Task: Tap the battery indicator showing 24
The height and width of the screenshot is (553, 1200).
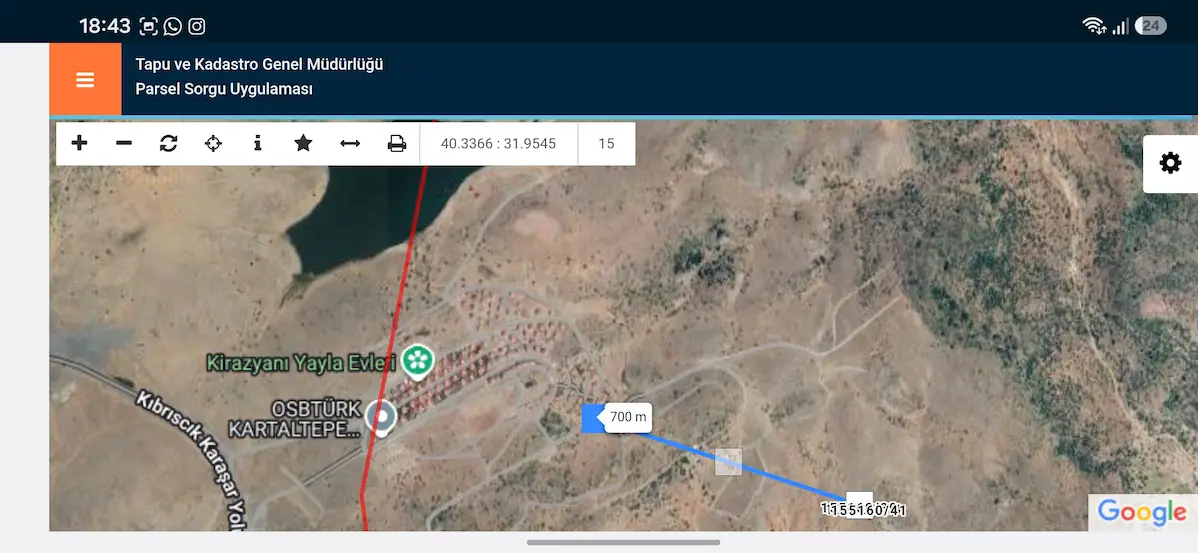Action: pos(1151,26)
